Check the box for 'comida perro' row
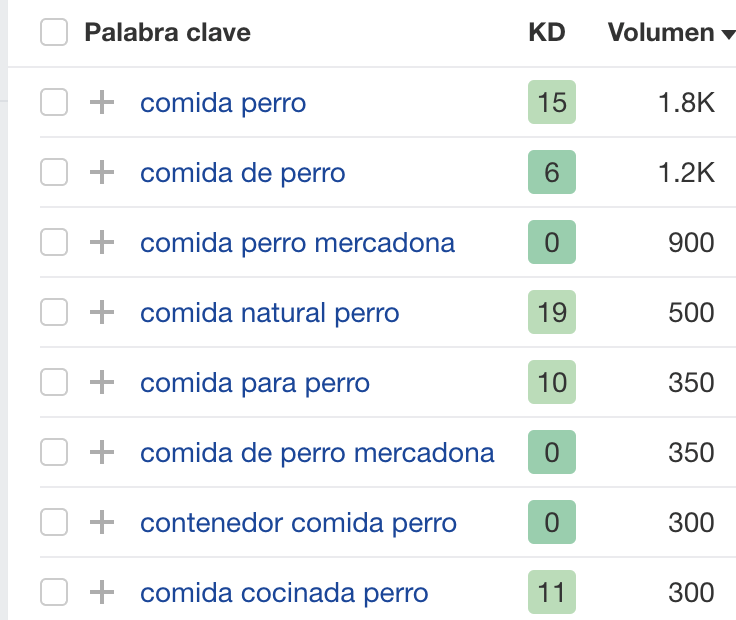736x620 pixels. coord(54,102)
